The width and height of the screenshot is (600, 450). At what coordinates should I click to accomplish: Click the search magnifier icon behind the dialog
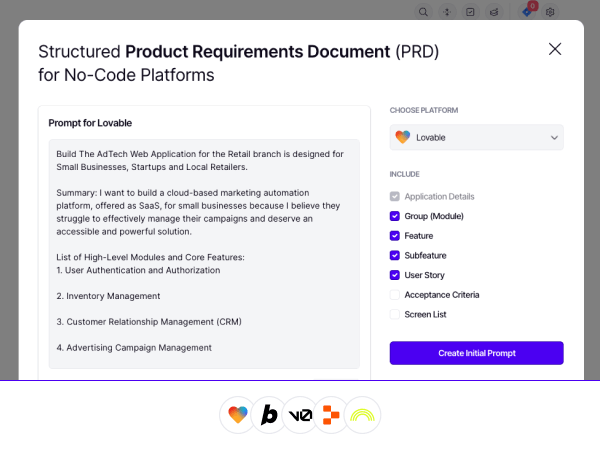point(423,12)
